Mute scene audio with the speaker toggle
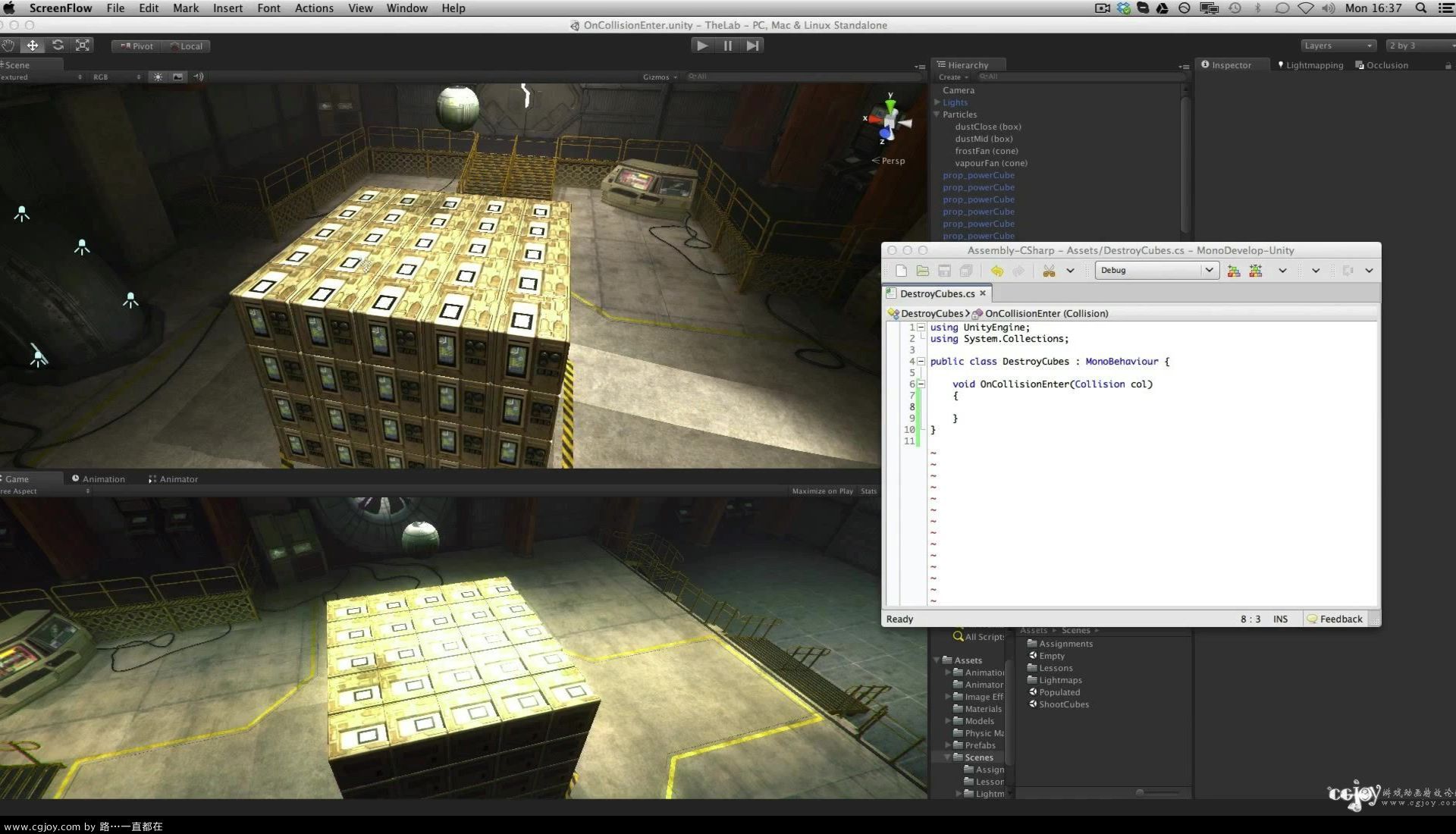This screenshot has width=1456, height=834. click(x=199, y=77)
